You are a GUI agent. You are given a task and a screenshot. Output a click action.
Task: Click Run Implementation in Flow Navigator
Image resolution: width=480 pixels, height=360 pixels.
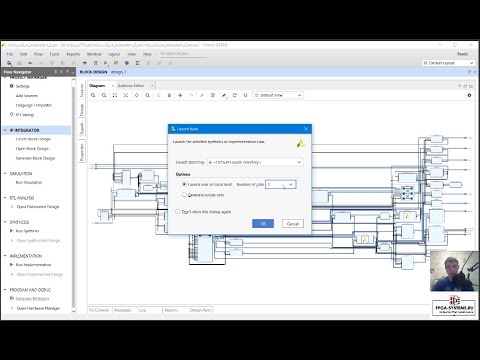[34, 265]
